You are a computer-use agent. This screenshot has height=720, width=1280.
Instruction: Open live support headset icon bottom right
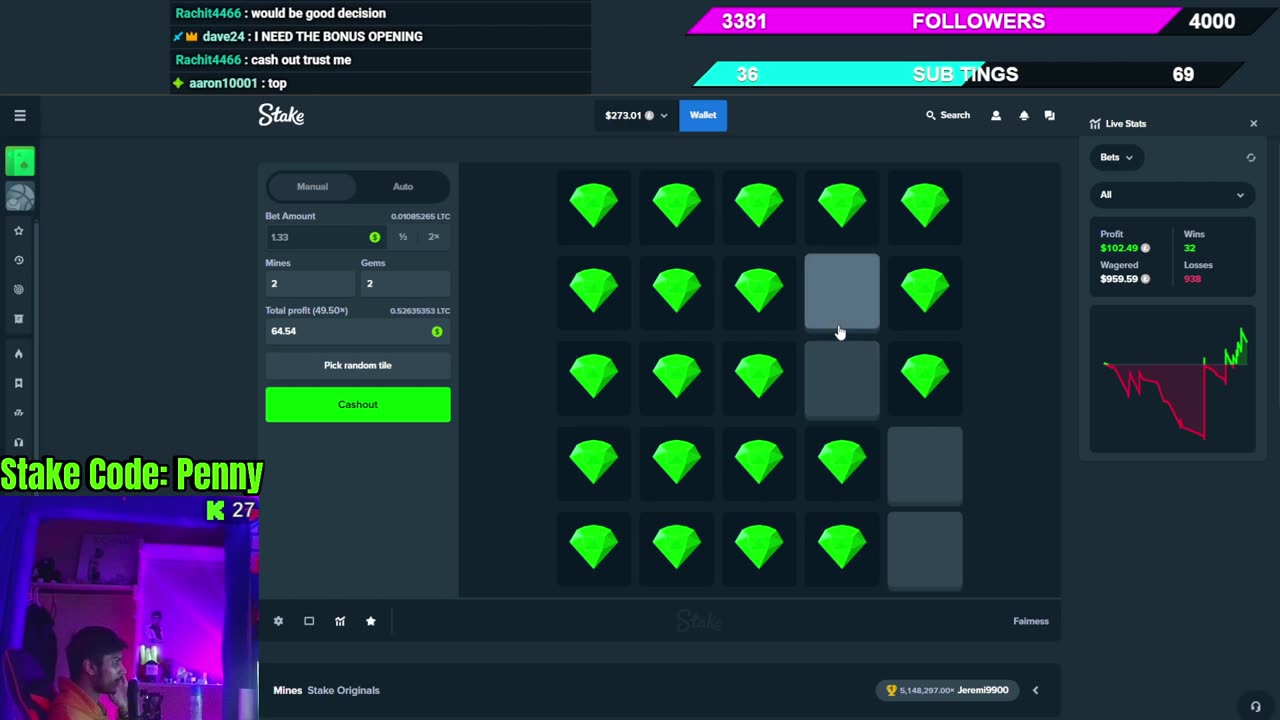(1256, 706)
